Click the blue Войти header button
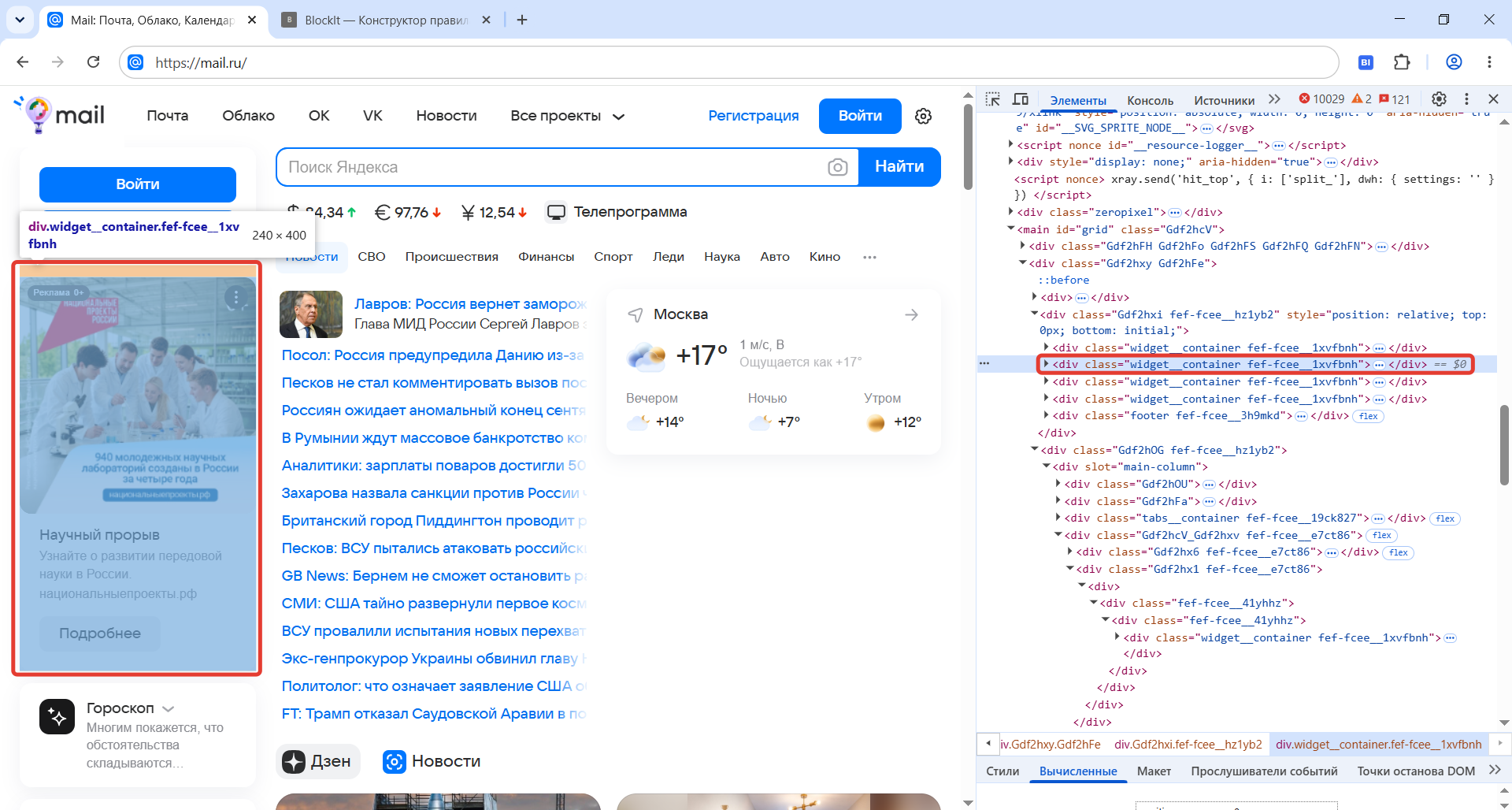Viewport: 1512px width, 810px height. point(860,116)
